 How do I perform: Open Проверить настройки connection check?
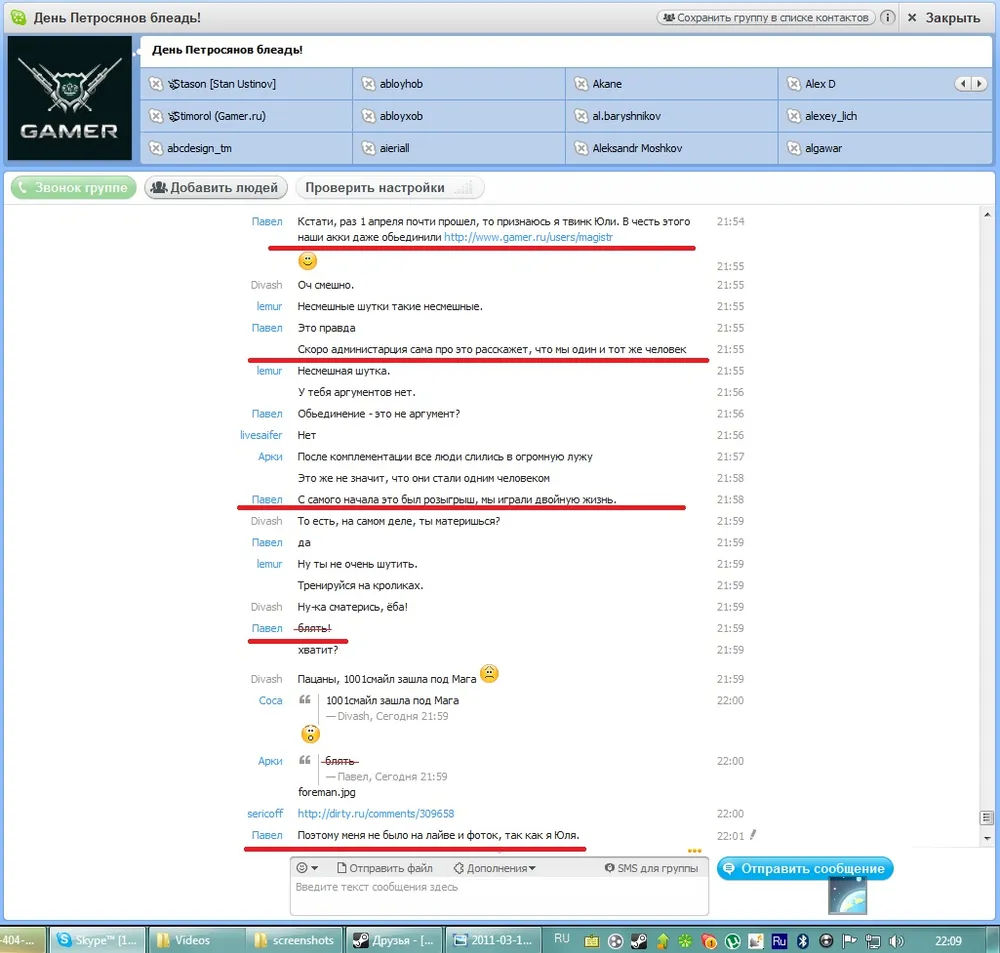(390, 188)
